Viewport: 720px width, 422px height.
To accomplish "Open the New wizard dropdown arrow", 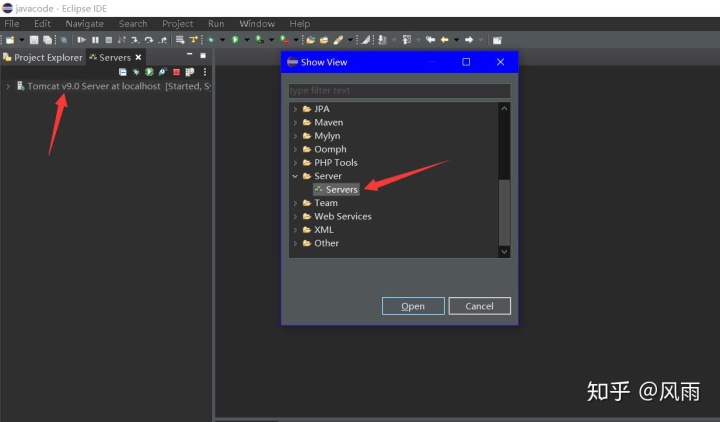I will click(22, 40).
